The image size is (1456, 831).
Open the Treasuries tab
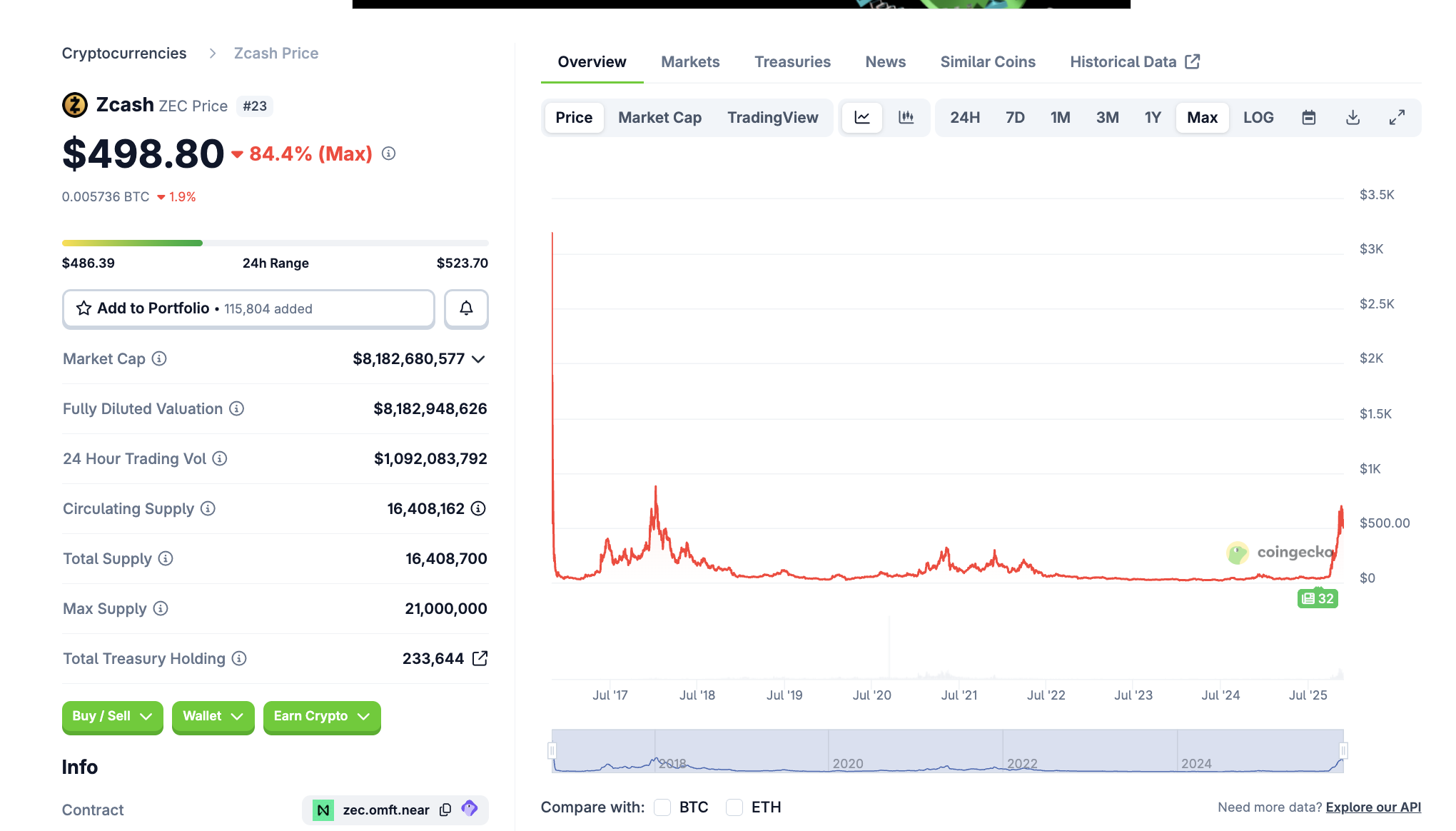coord(792,61)
